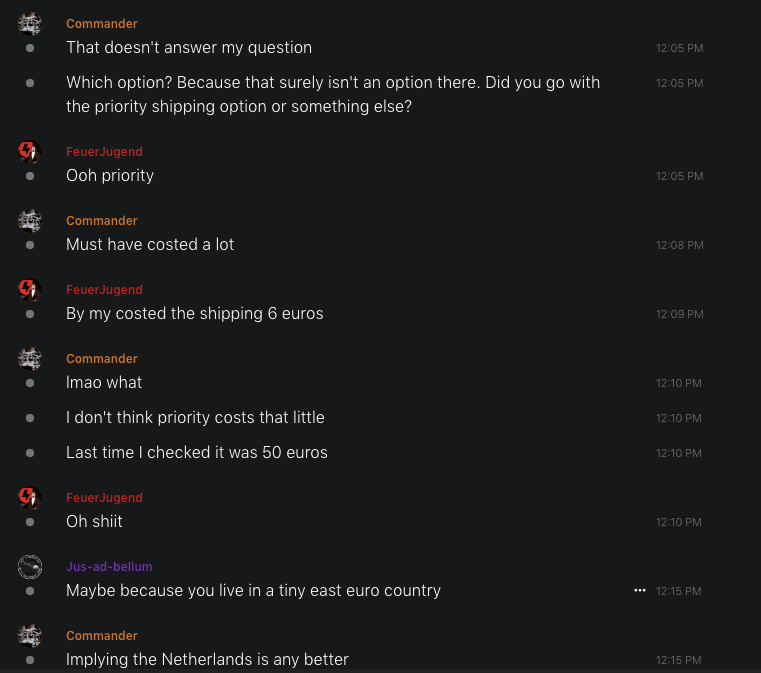Click FeuerJugend's avatar beside the 6 euros message

tap(30, 290)
